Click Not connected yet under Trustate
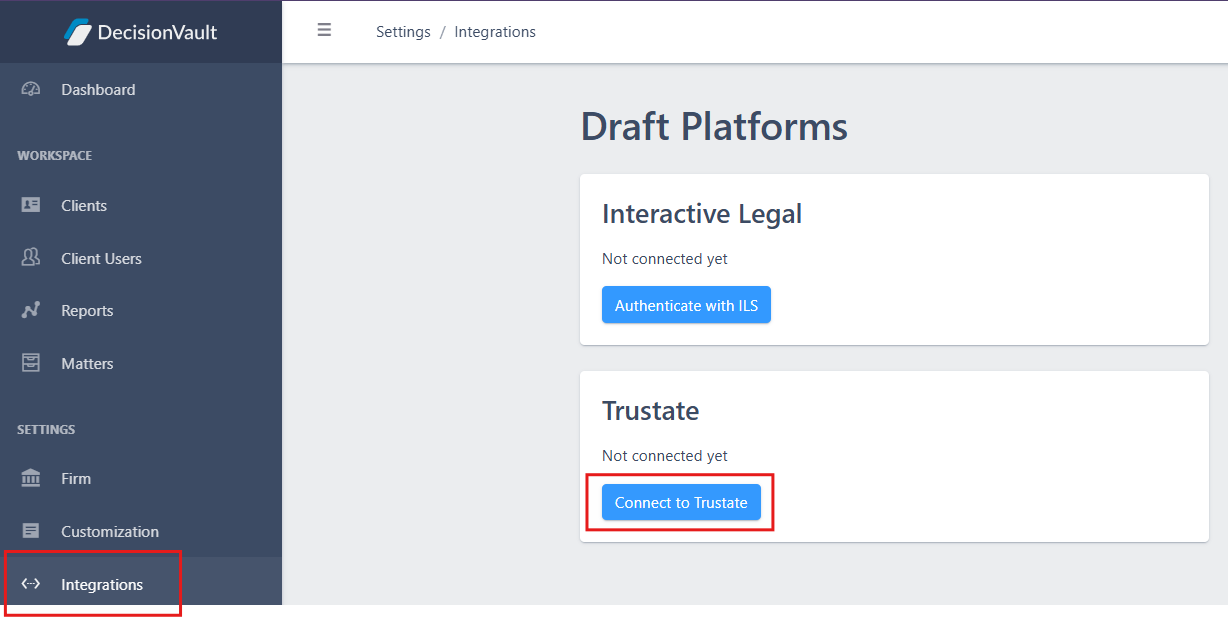Screen dimensions: 1228x617 pos(665,456)
